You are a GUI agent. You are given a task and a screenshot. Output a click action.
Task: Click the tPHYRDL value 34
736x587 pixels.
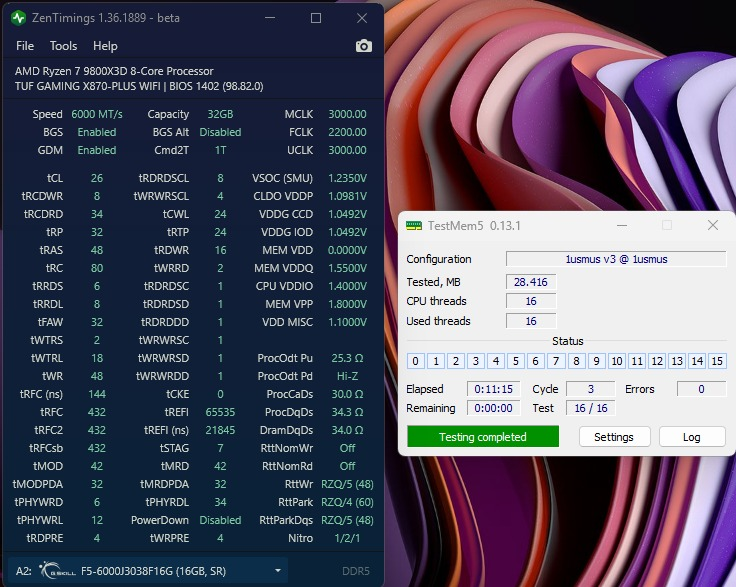[x=220, y=502]
